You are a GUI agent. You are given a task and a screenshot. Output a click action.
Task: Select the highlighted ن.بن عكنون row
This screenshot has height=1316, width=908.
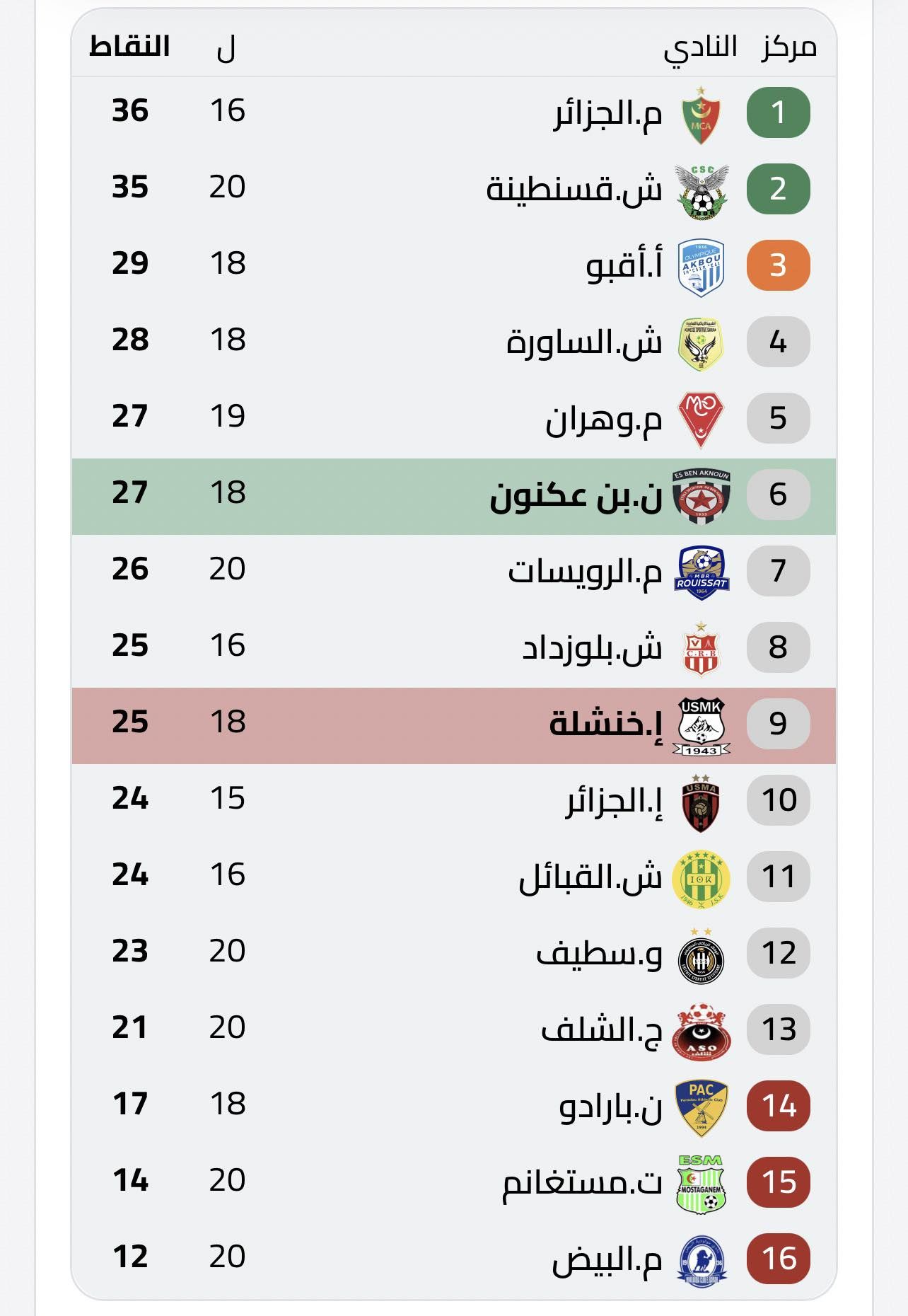tap(453, 496)
